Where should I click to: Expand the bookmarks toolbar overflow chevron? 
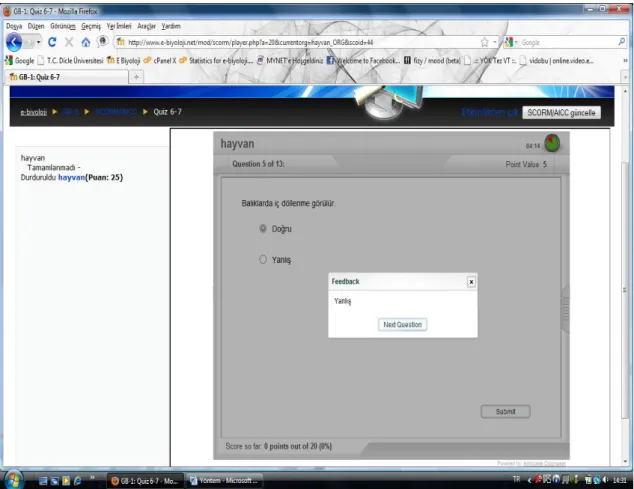coord(625,61)
